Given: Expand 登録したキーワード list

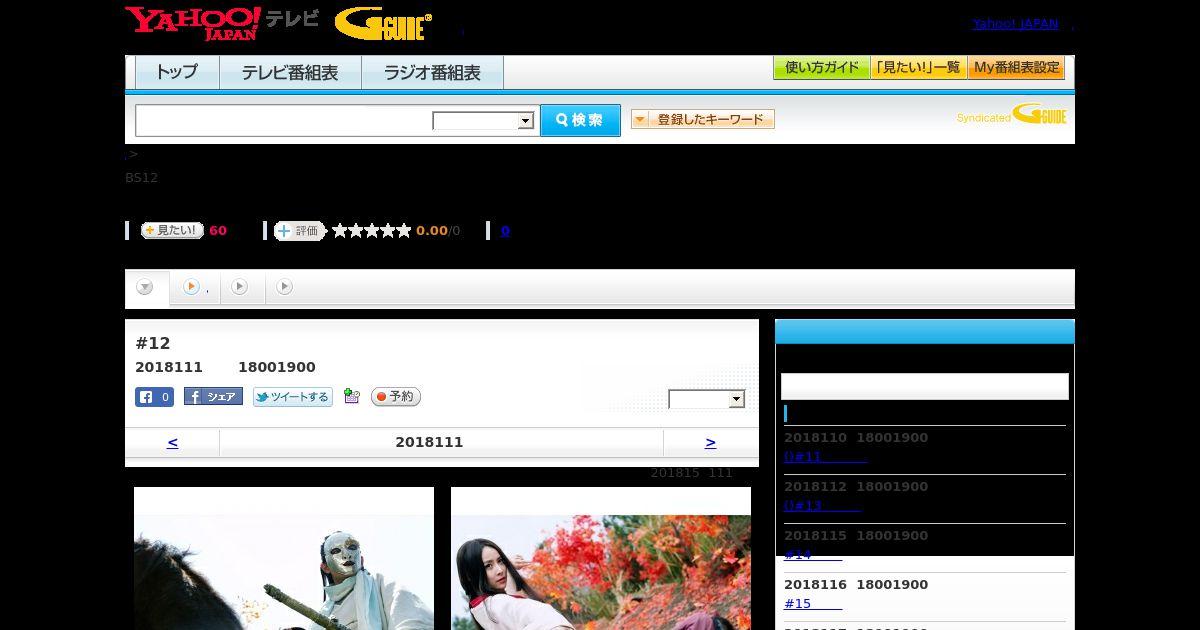Looking at the screenshot, I should pyautogui.click(x=703, y=119).
